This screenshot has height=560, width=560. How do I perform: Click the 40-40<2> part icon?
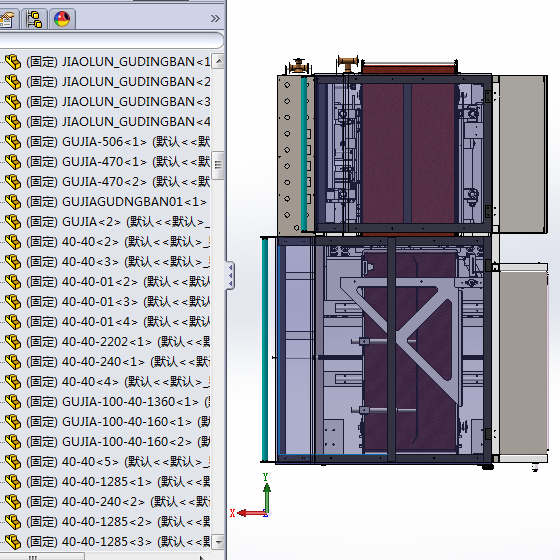(x=13, y=242)
